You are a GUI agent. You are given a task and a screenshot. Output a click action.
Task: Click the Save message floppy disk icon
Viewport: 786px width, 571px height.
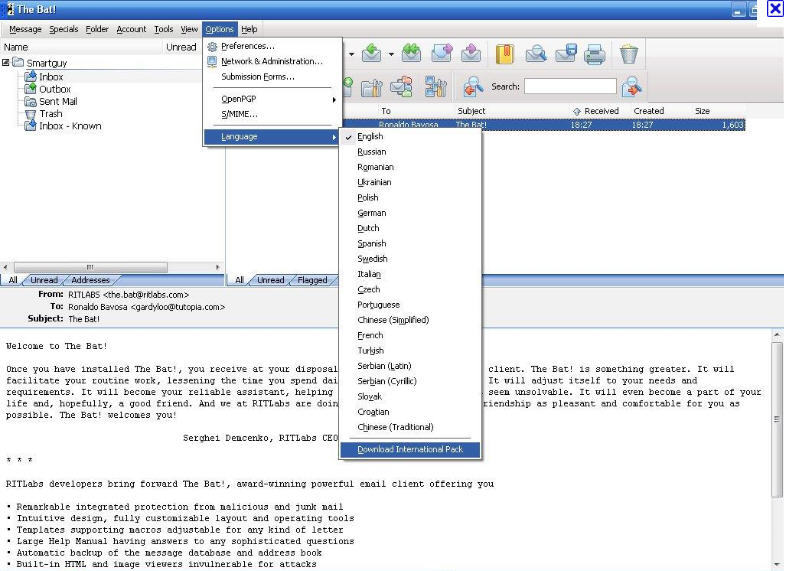coord(566,54)
